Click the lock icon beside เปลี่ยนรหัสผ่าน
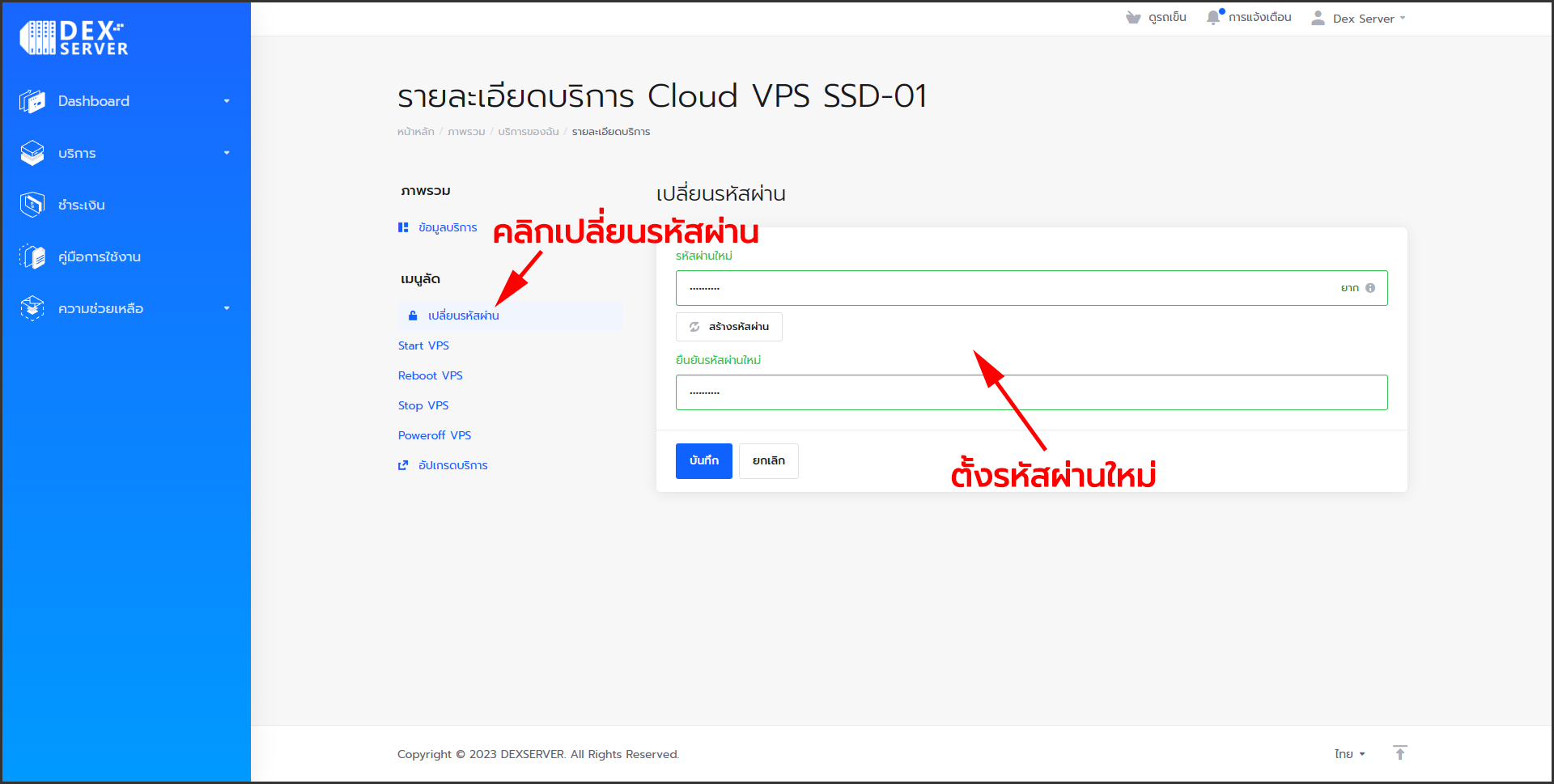The width and height of the screenshot is (1554, 784). click(413, 316)
